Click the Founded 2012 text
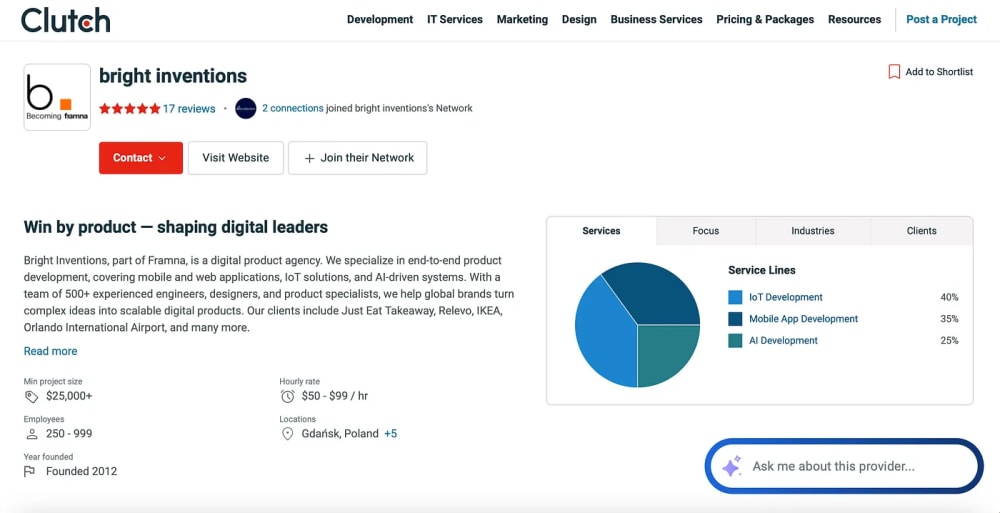The image size is (1000, 513). coord(82,472)
